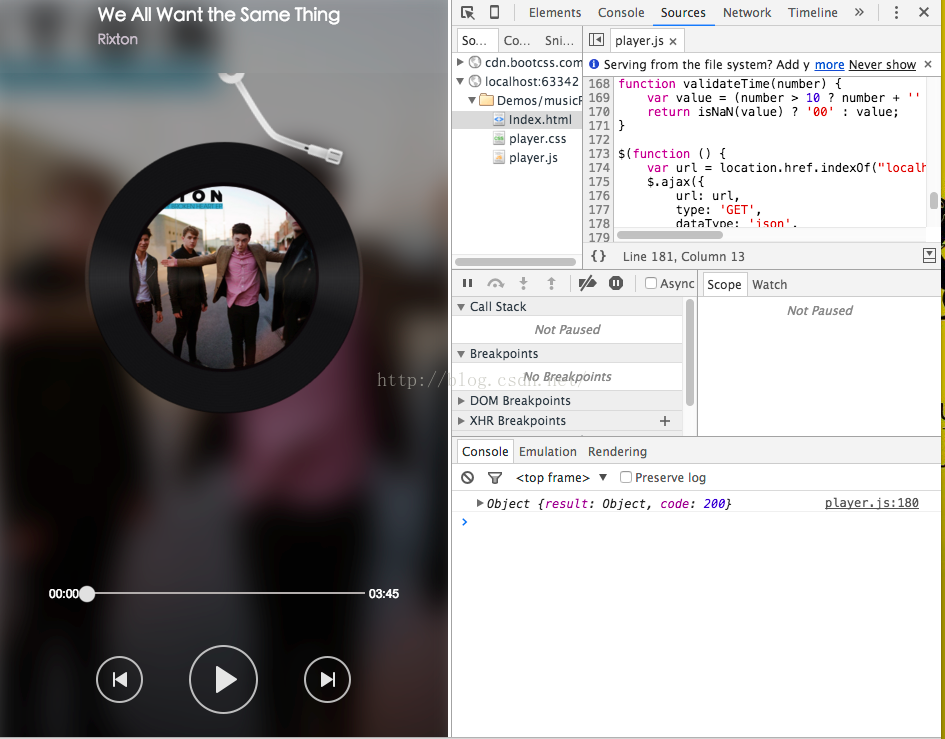Click the 'more' link in the infobar
The height and width of the screenshot is (739, 945).
[x=829, y=64]
